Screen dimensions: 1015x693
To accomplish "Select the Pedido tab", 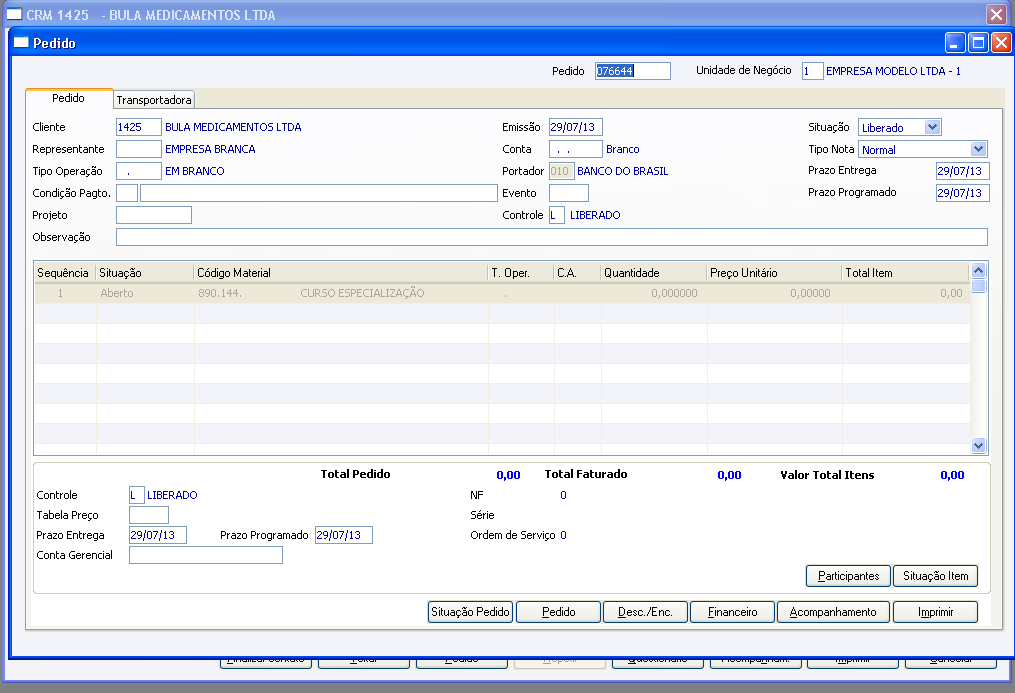I will [69, 98].
